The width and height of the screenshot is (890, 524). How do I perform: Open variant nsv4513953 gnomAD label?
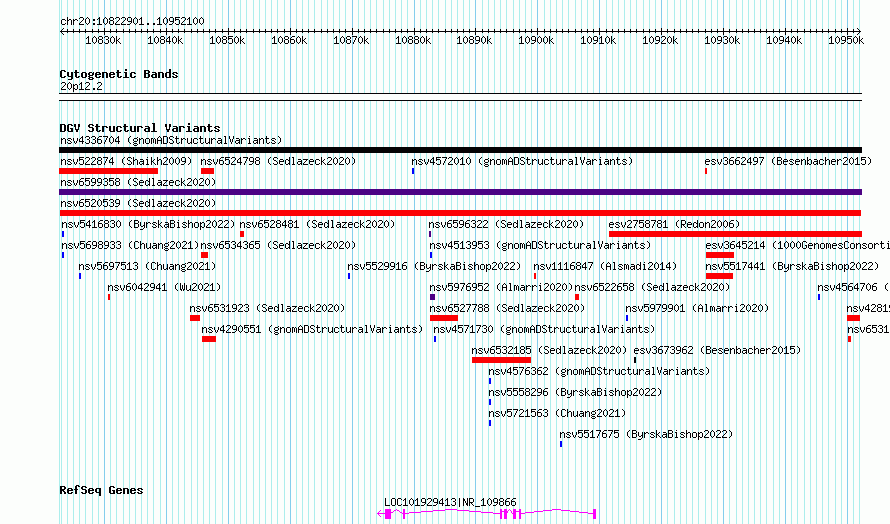(x=540, y=245)
